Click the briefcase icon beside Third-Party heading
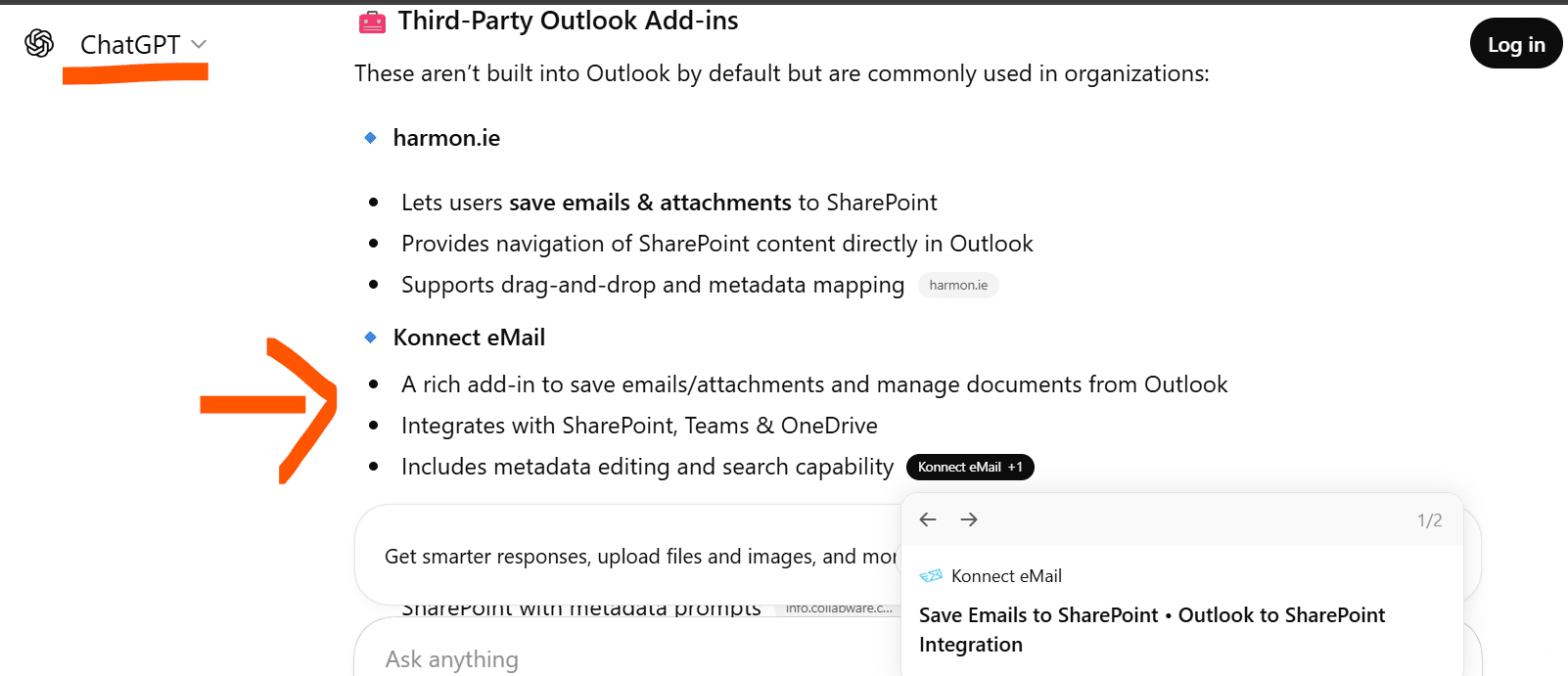The height and width of the screenshot is (676, 1568). pos(372,22)
